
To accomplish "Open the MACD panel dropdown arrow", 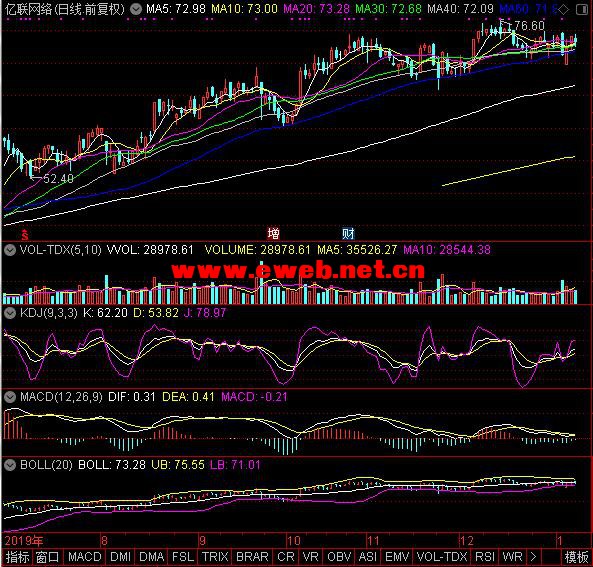I will (x=10, y=397).
